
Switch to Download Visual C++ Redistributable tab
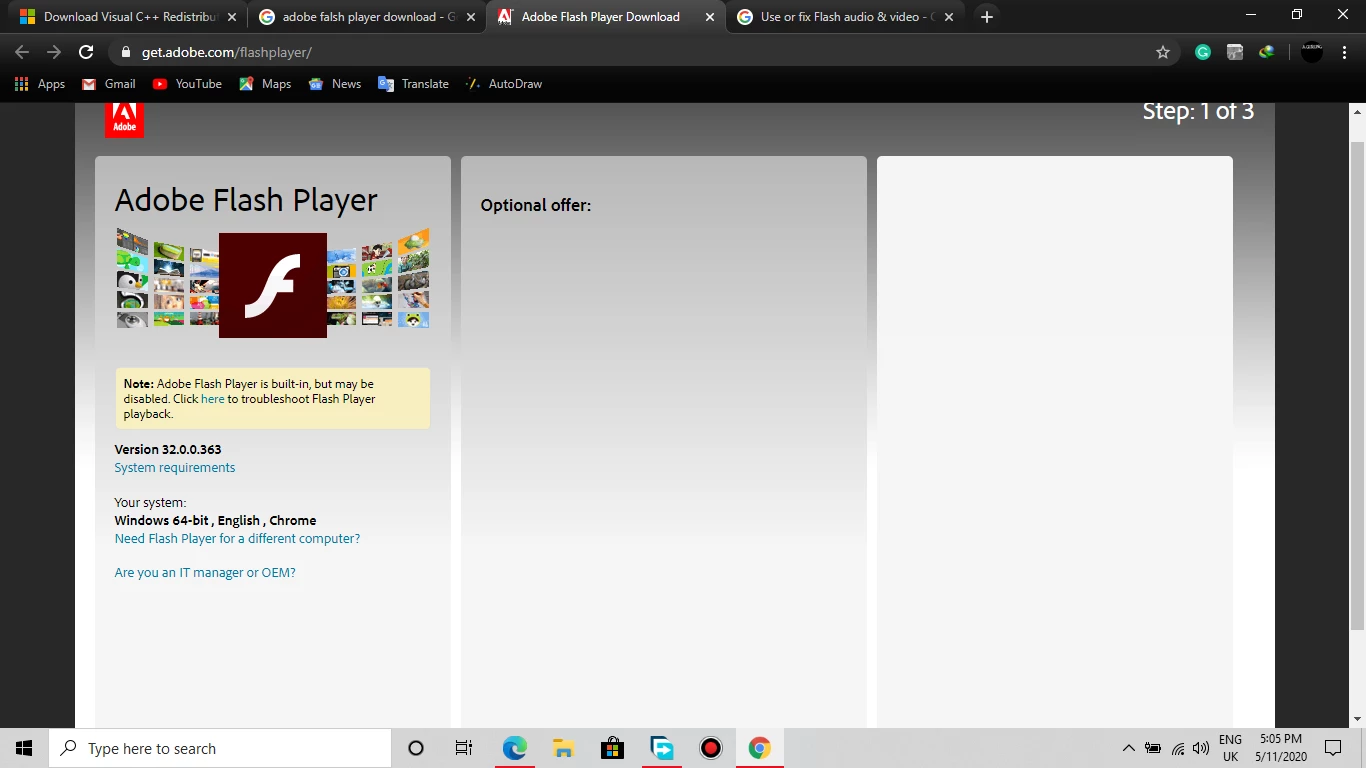coord(130,17)
